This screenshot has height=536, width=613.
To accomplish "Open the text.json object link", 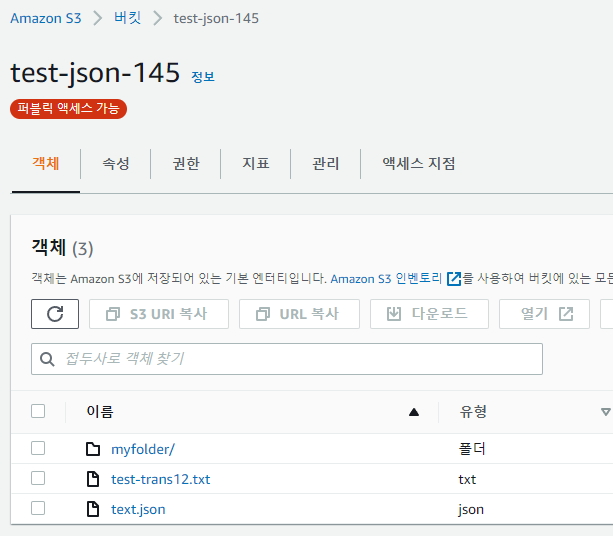I will 138,509.
